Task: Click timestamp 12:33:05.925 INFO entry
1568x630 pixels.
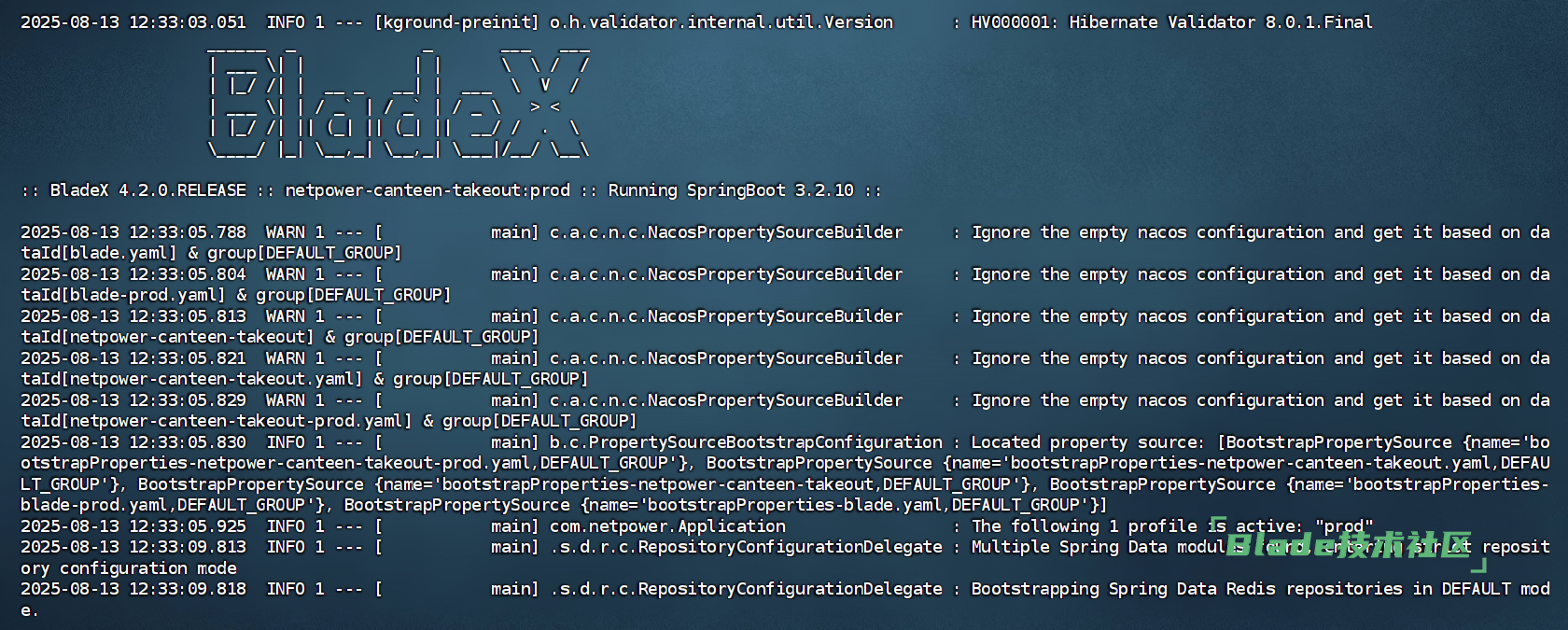Action: click(x=133, y=526)
